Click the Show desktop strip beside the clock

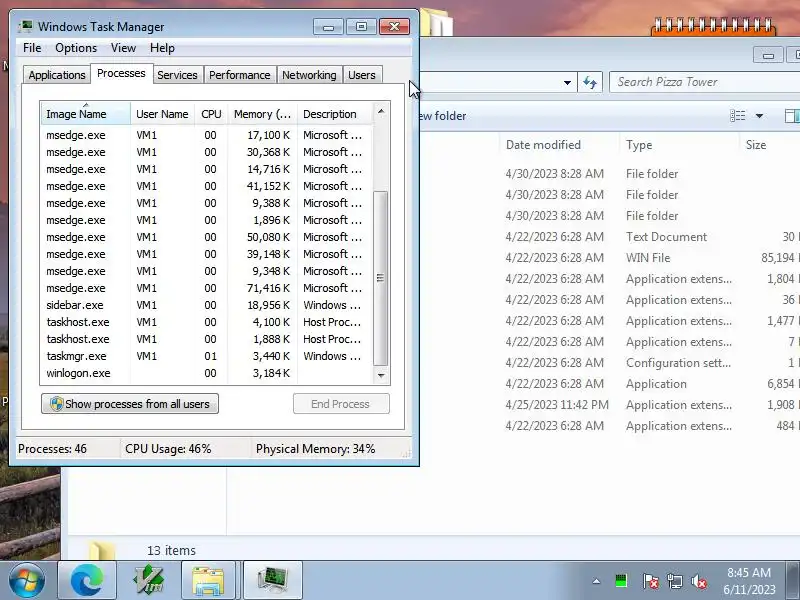794,581
